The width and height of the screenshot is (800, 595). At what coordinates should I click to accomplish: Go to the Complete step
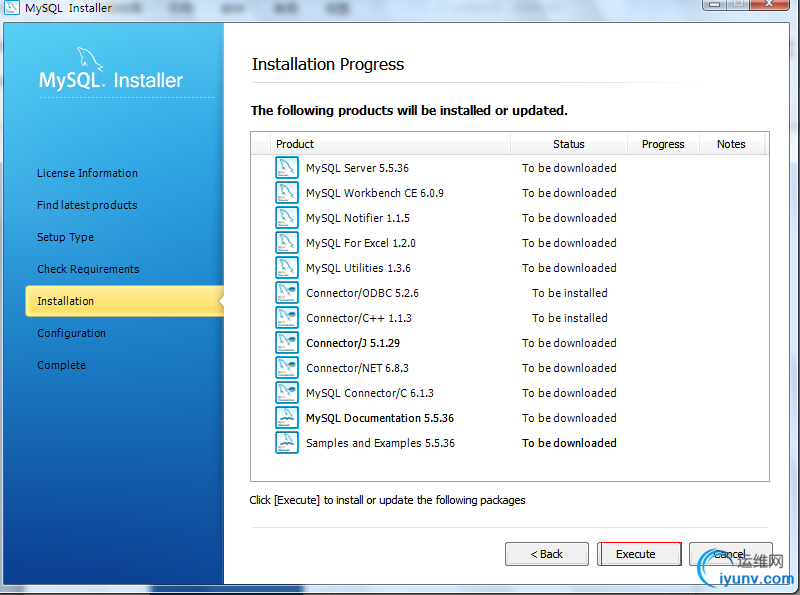[x=62, y=365]
